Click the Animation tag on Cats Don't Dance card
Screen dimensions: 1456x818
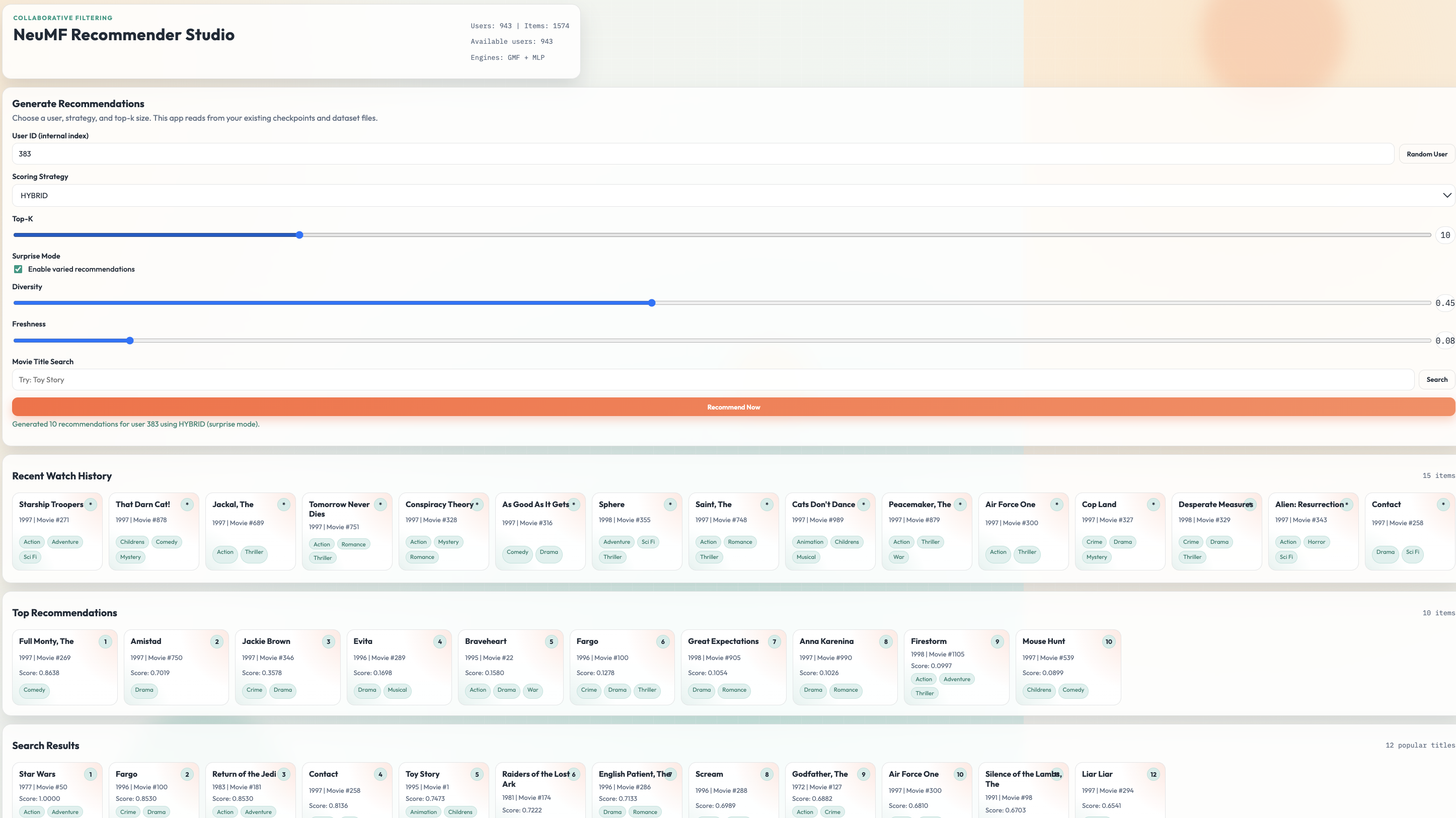[x=810, y=542]
